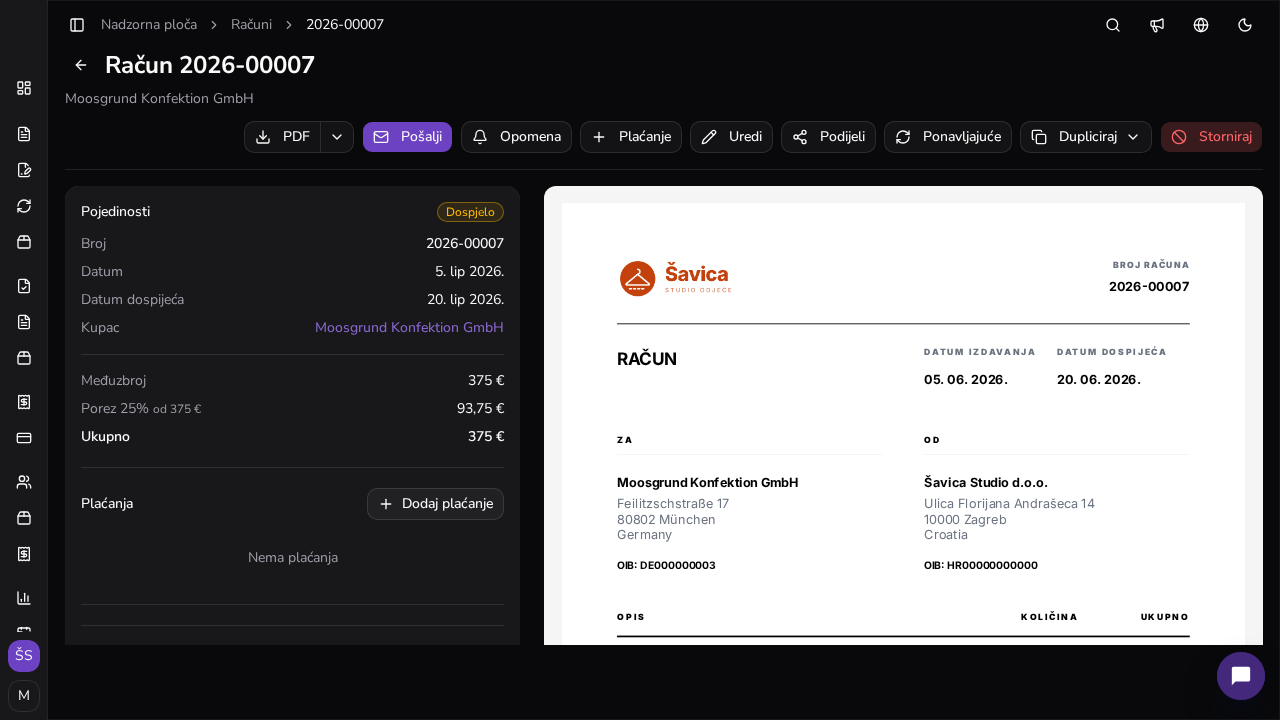Image resolution: width=1280 pixels, height=720 pixels.
Task: Click the Porez 25% label
Action: (x=115, y=408)
